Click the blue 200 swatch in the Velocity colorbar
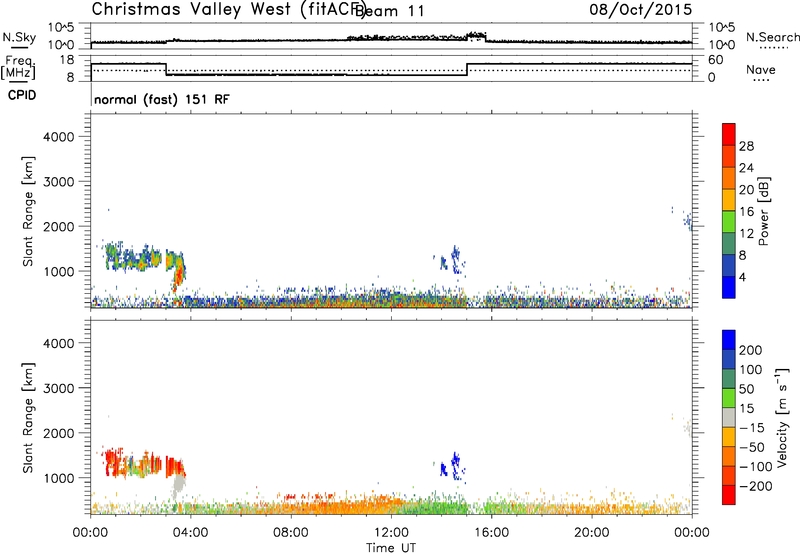The image size is (800, 554). tap(729, 340)
